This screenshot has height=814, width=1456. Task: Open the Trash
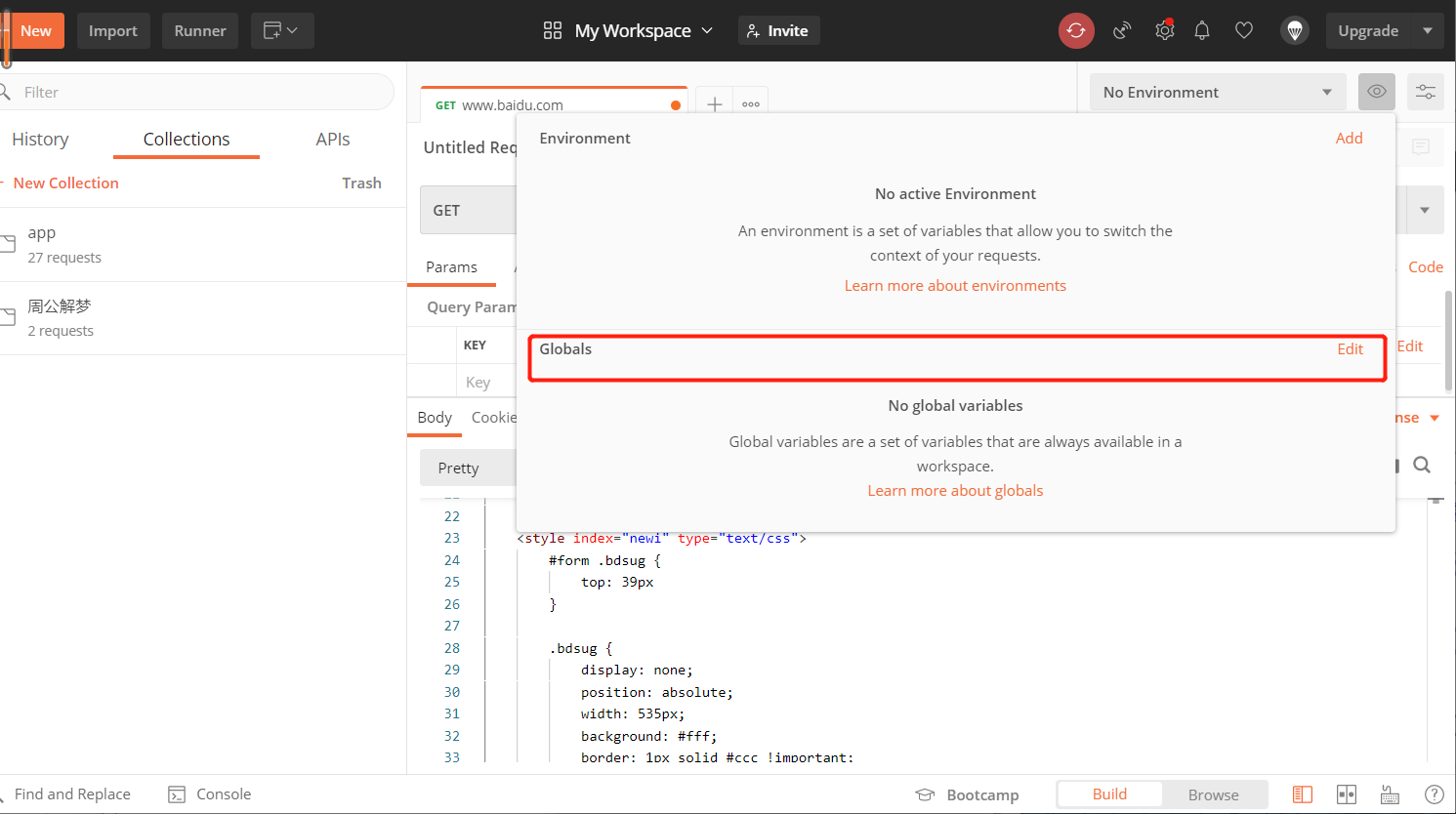[x=361, y=183]
